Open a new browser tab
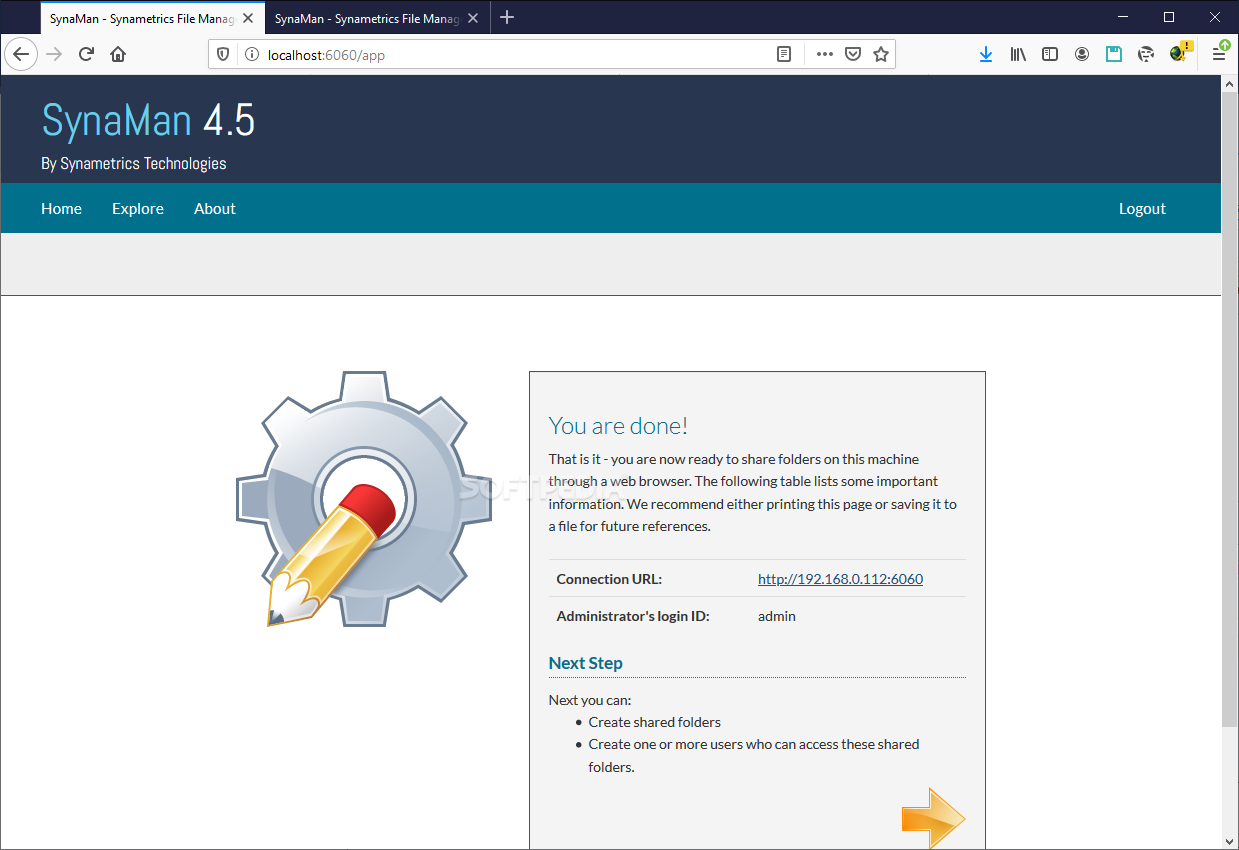The image size is (1239, 850). (507, 18)
